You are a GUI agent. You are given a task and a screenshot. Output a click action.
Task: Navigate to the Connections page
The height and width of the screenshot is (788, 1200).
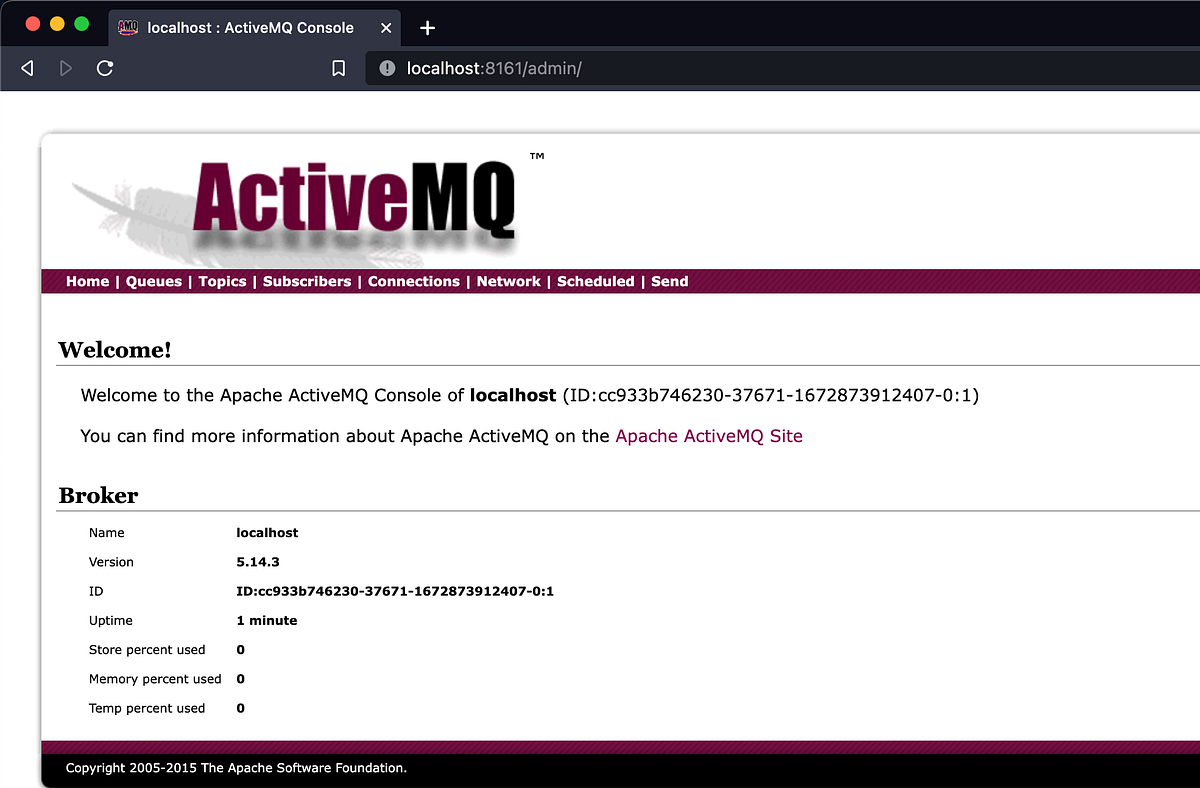pos(413,281)
